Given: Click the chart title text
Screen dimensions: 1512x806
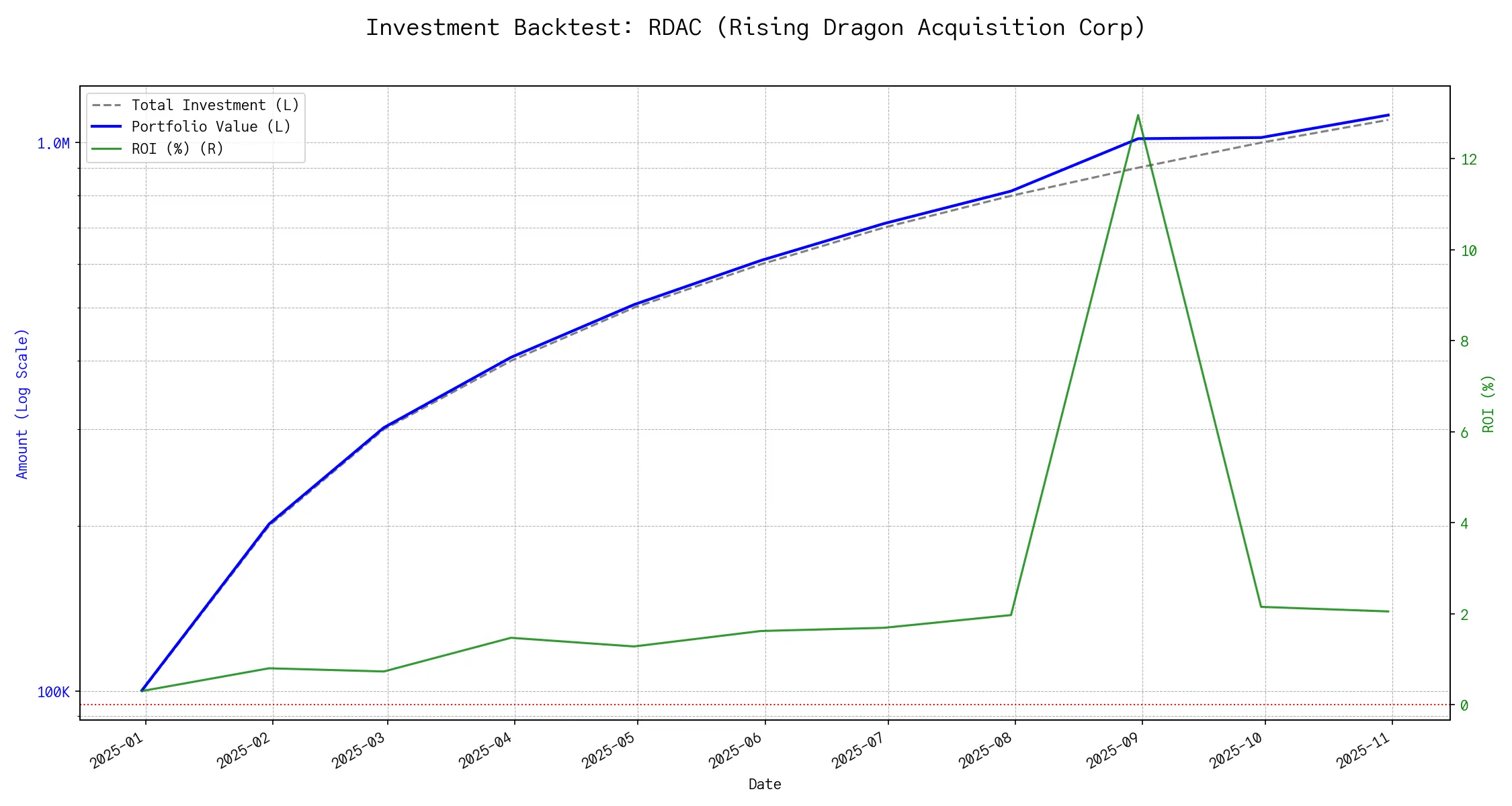Looking at the screenshot, I should tap(755, 28).
